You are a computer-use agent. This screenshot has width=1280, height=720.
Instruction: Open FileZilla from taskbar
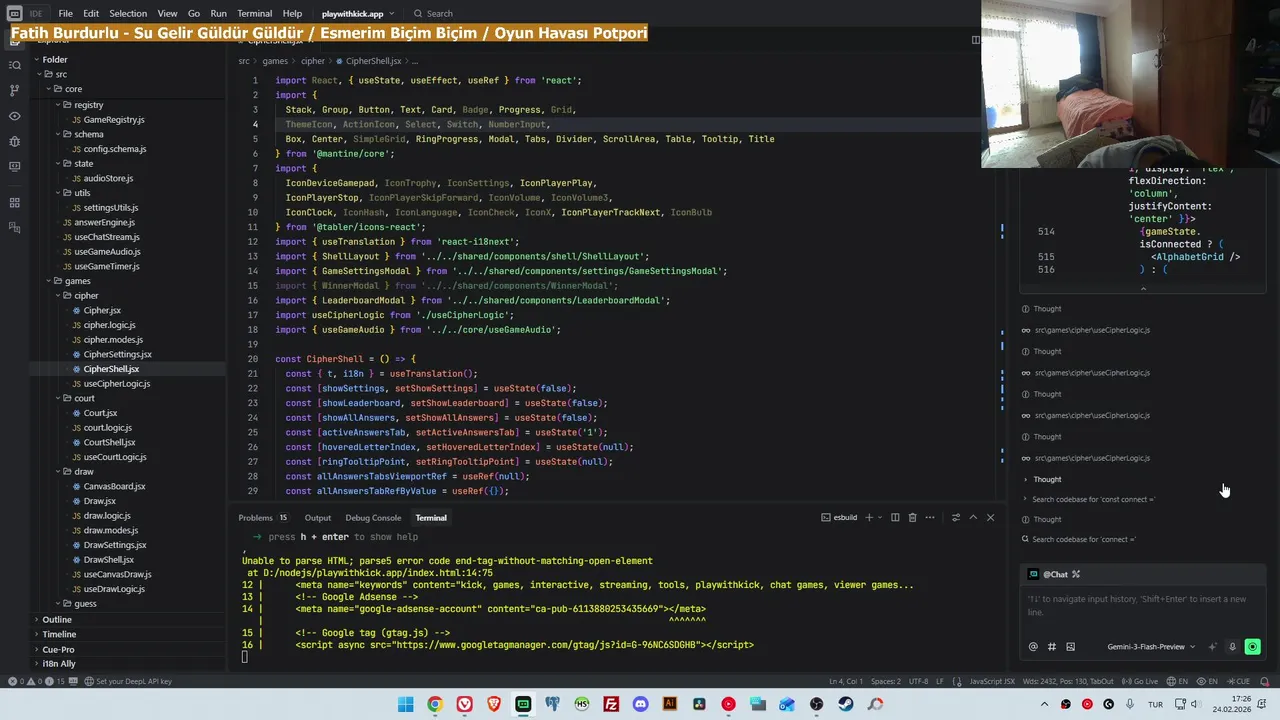[x=611, y=704]
